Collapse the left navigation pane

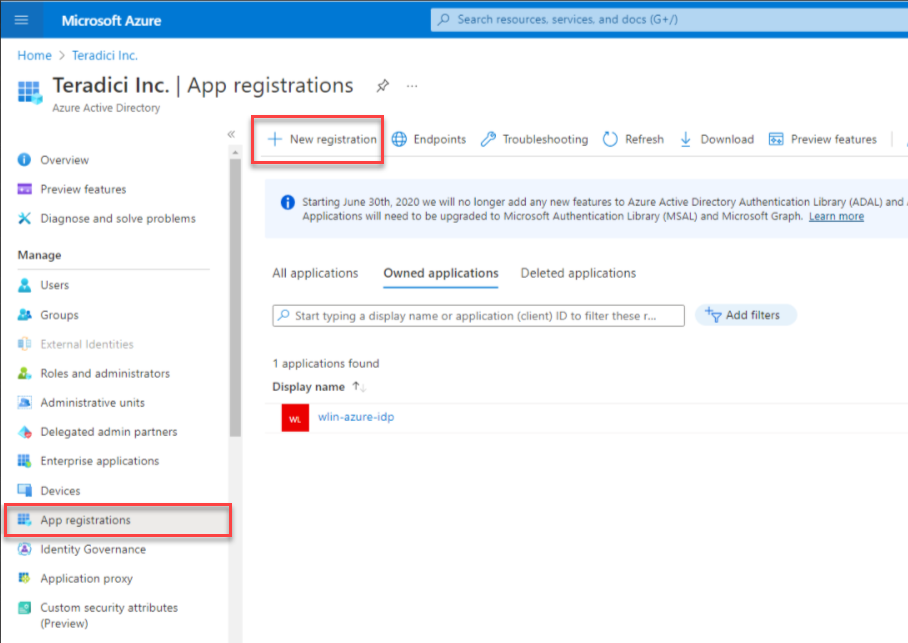[x=231, y=134]
